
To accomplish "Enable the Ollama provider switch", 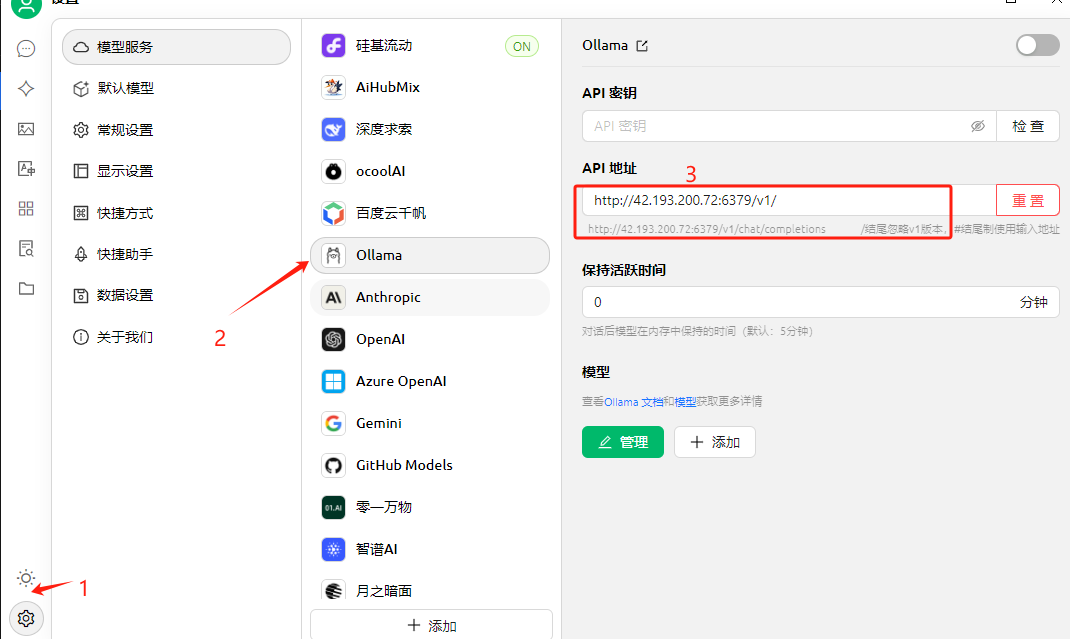I will [1037, 46].
